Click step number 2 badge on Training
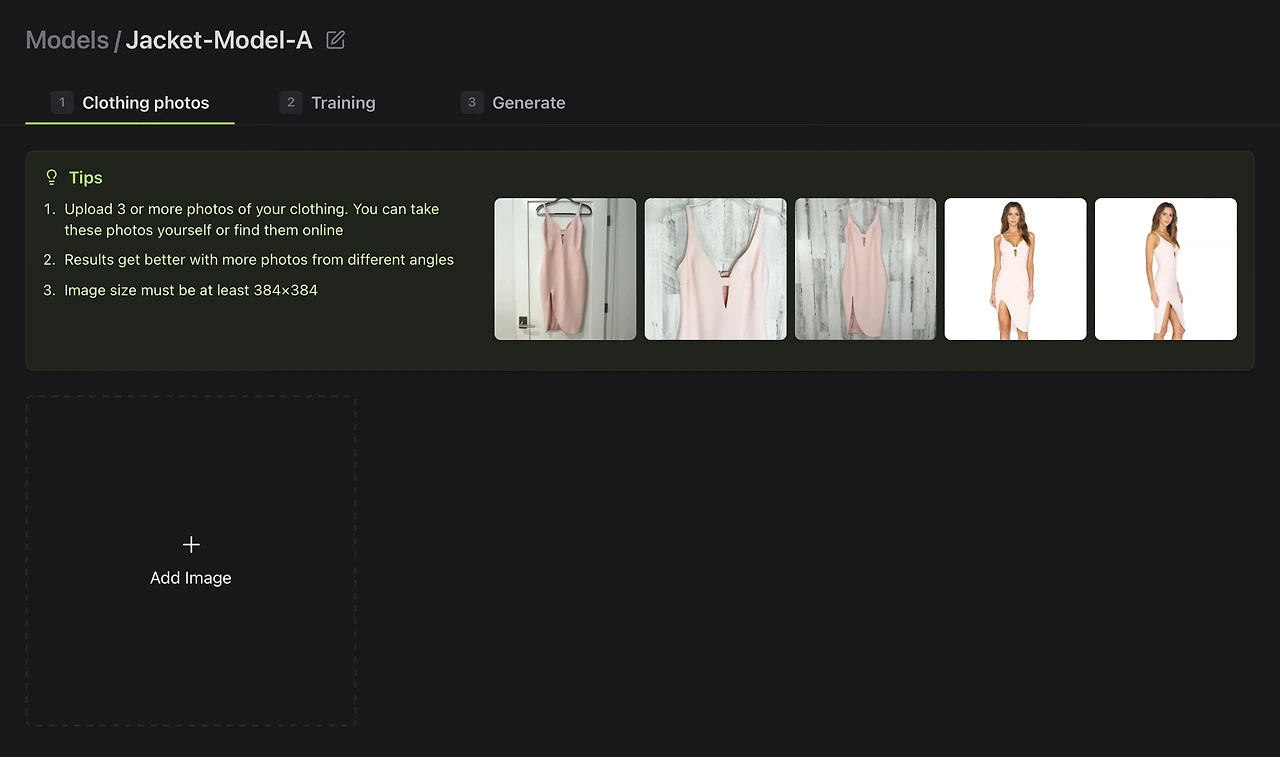The height and width of the screenshot is (757, 1280). click(x=291, y=102)
